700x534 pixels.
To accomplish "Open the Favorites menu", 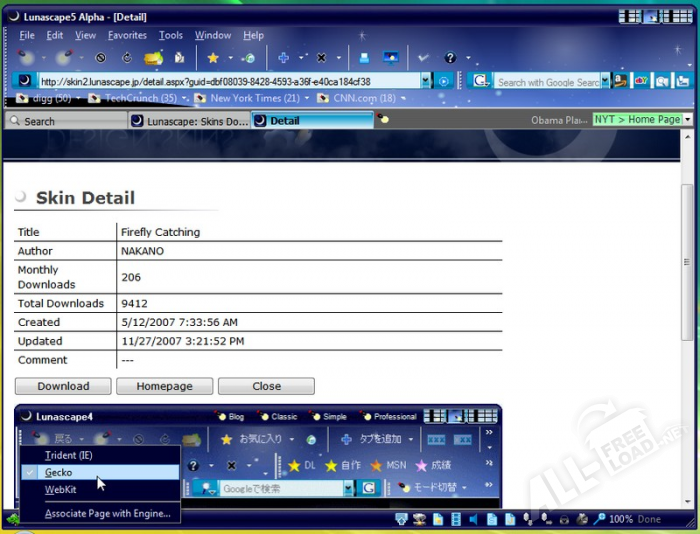I will point(127,35).
